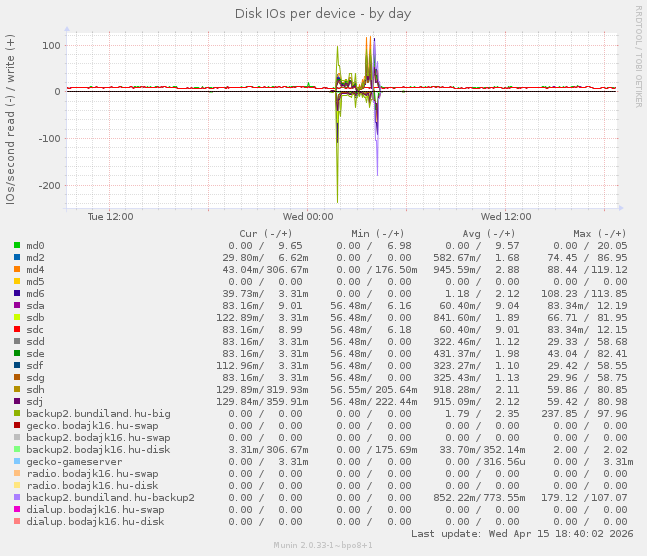
Task: Click the 'Tue 12:00' x-axis label
Action: [x=110, y=217]
